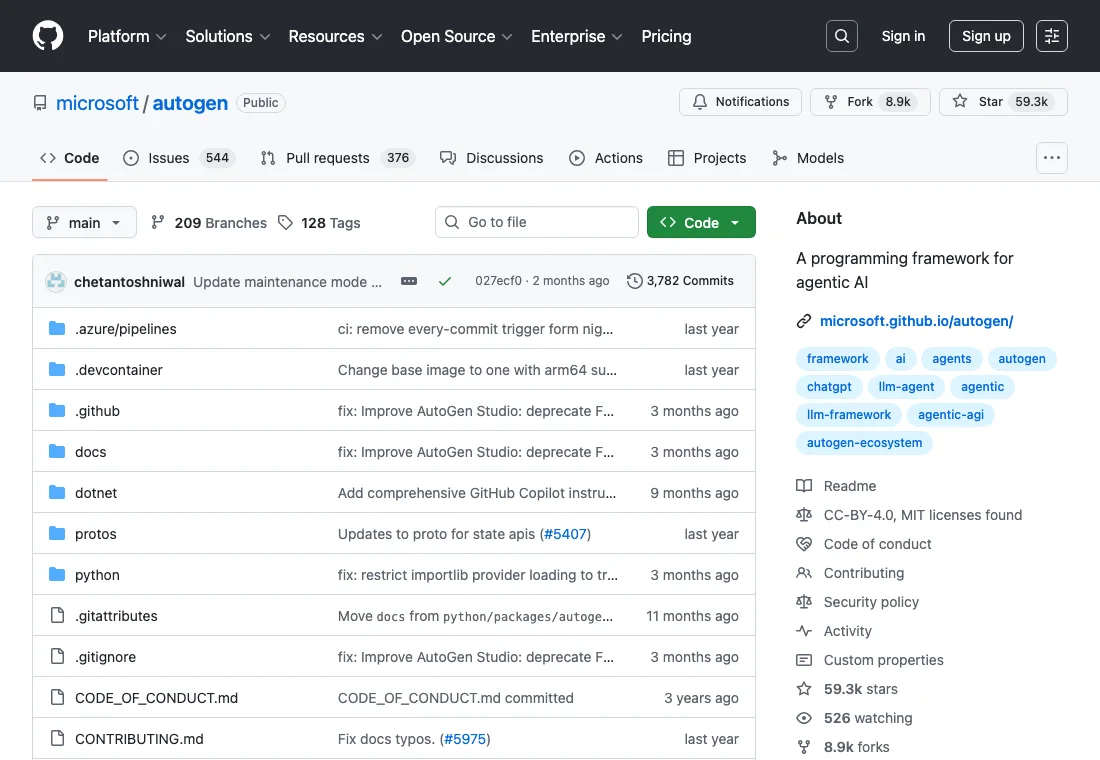
Task: Open pull request #5975 link
Action: pos(464,739)
